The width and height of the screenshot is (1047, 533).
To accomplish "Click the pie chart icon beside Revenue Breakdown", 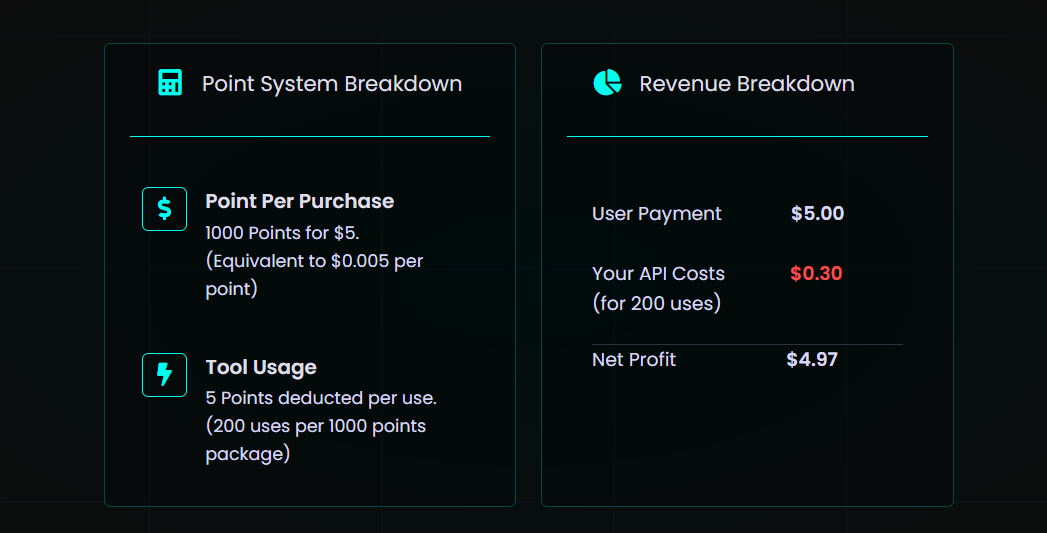I will pos(607,83).
